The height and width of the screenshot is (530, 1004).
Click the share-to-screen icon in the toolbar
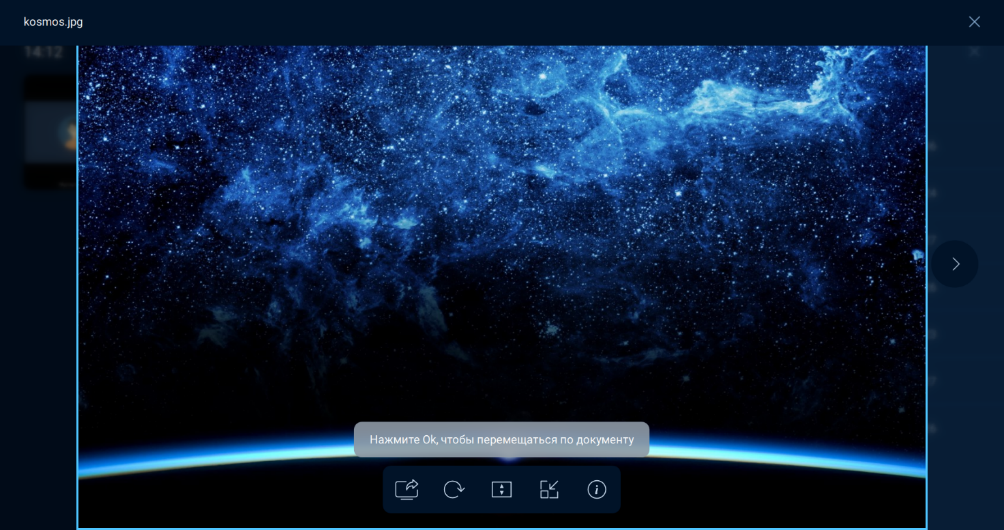tap(406, 489)
